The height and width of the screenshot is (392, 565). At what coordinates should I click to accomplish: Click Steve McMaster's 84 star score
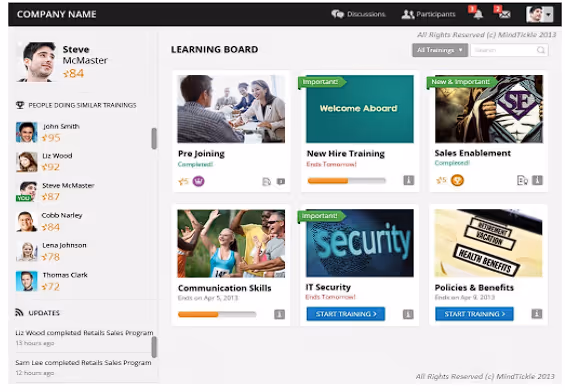pyautogui.click(x=74, y=74)
